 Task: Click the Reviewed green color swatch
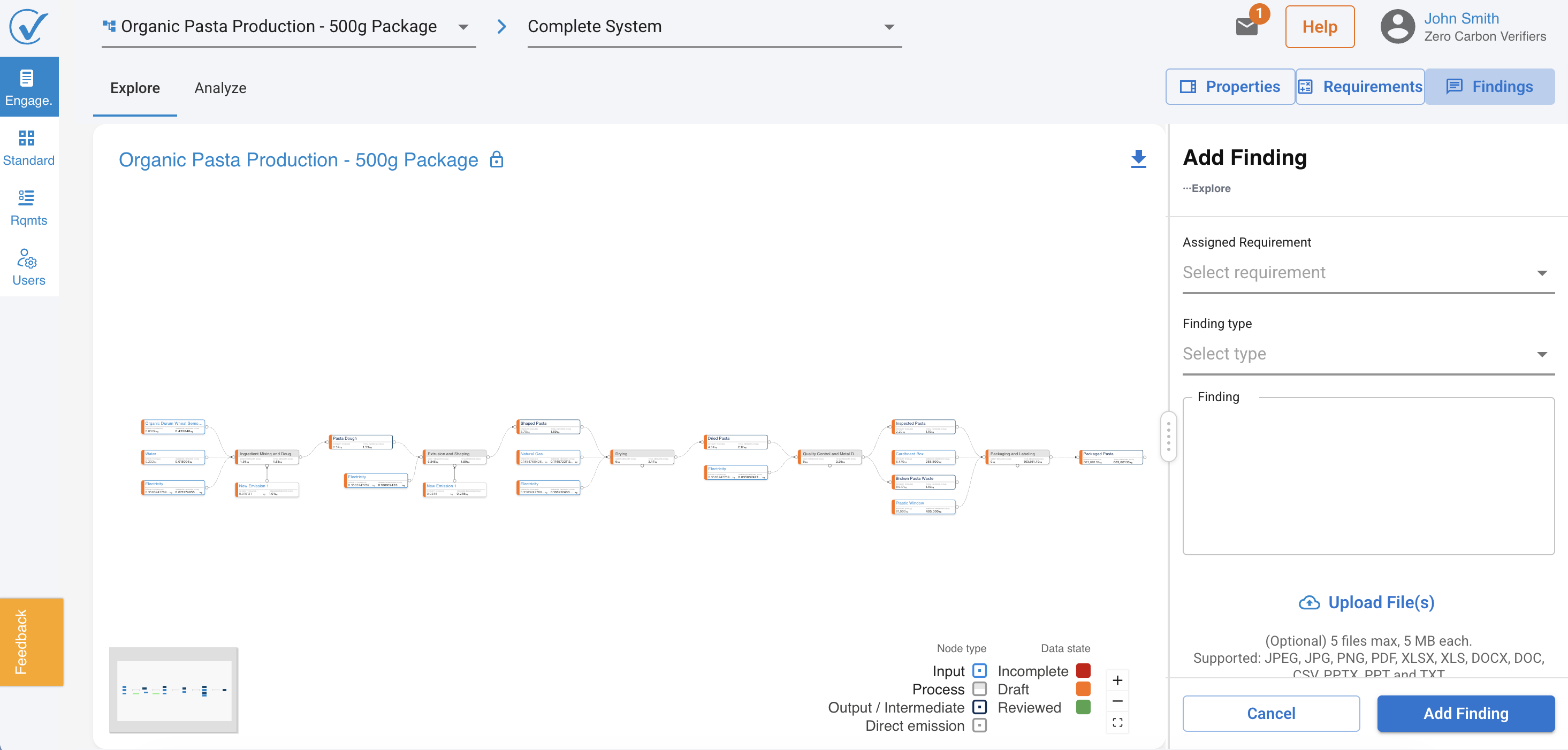pyautogui.click(x=1083, y=707)
